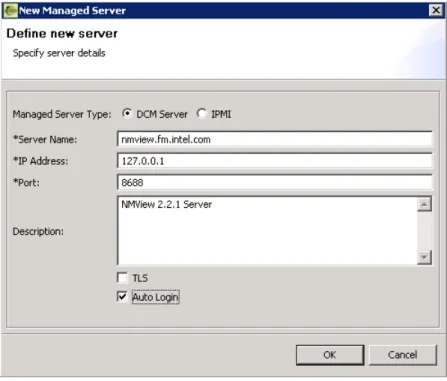Screen dimensions: 447x381
Task: Click the IP Address input field
Action: click(275, 161)
